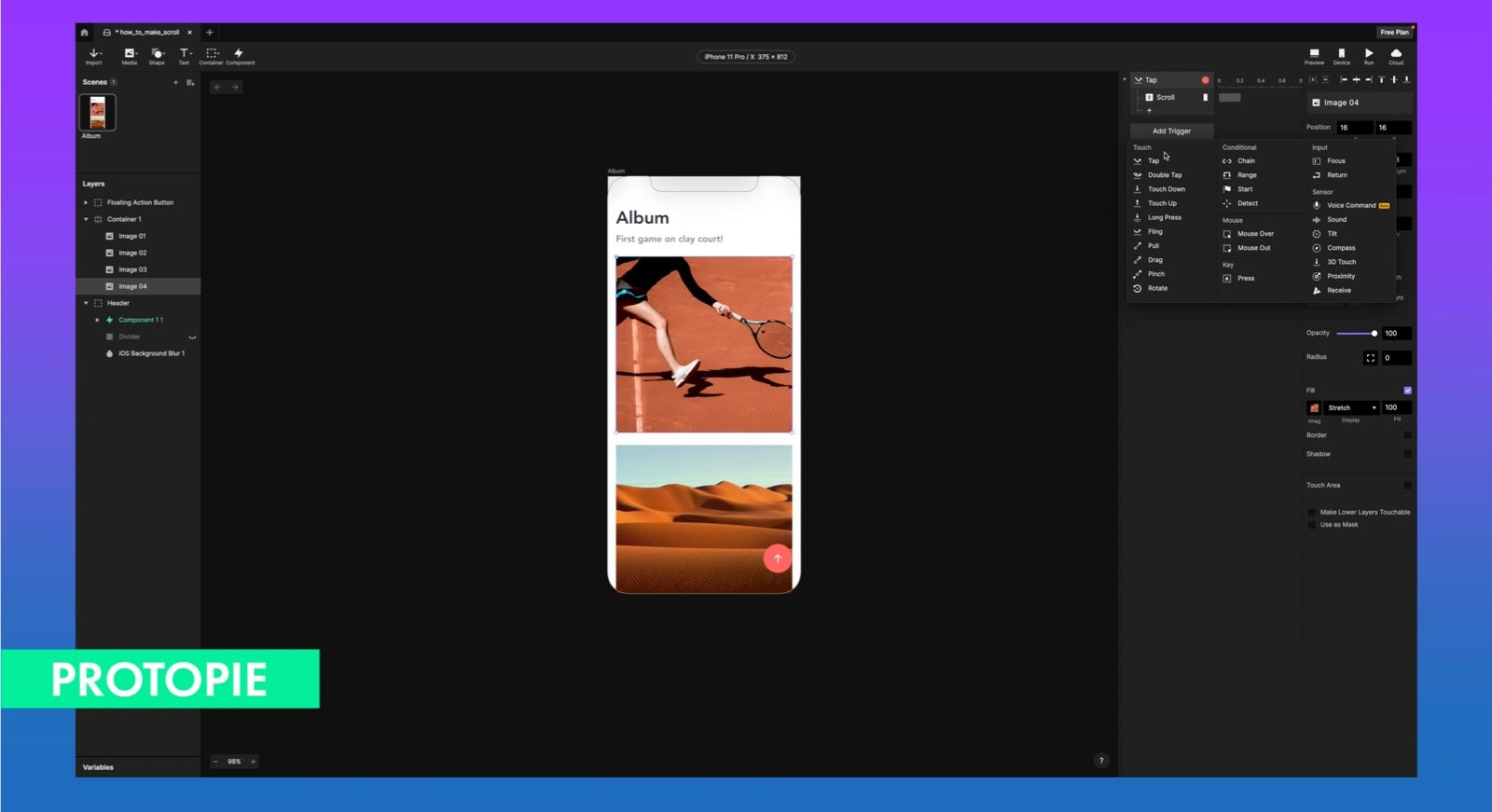Open the Device connection option
This screenshot has height=812, width=1492.
click(x=1341, y=57)
